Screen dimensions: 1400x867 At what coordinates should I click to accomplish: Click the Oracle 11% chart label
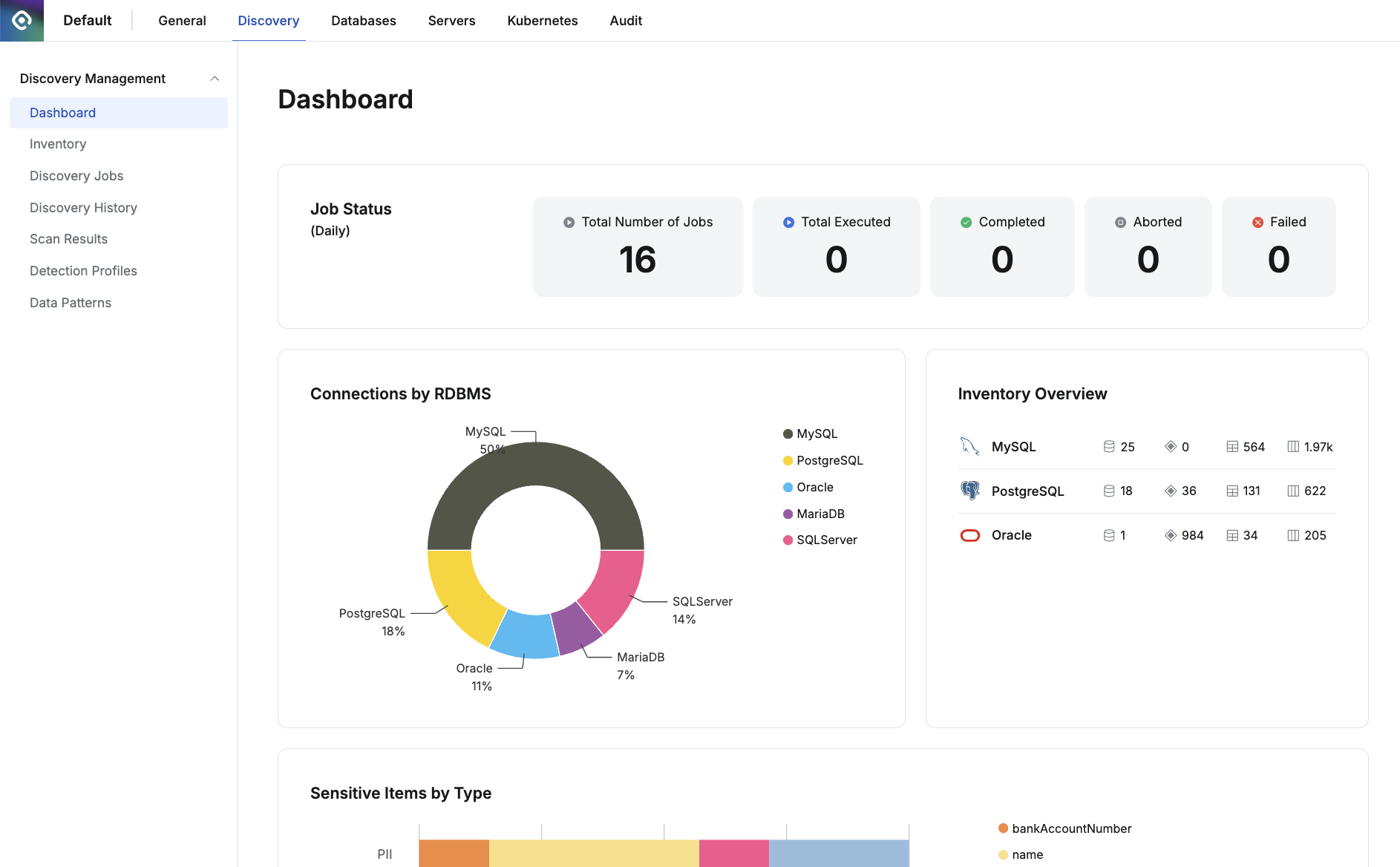click(x=474, y=677)
